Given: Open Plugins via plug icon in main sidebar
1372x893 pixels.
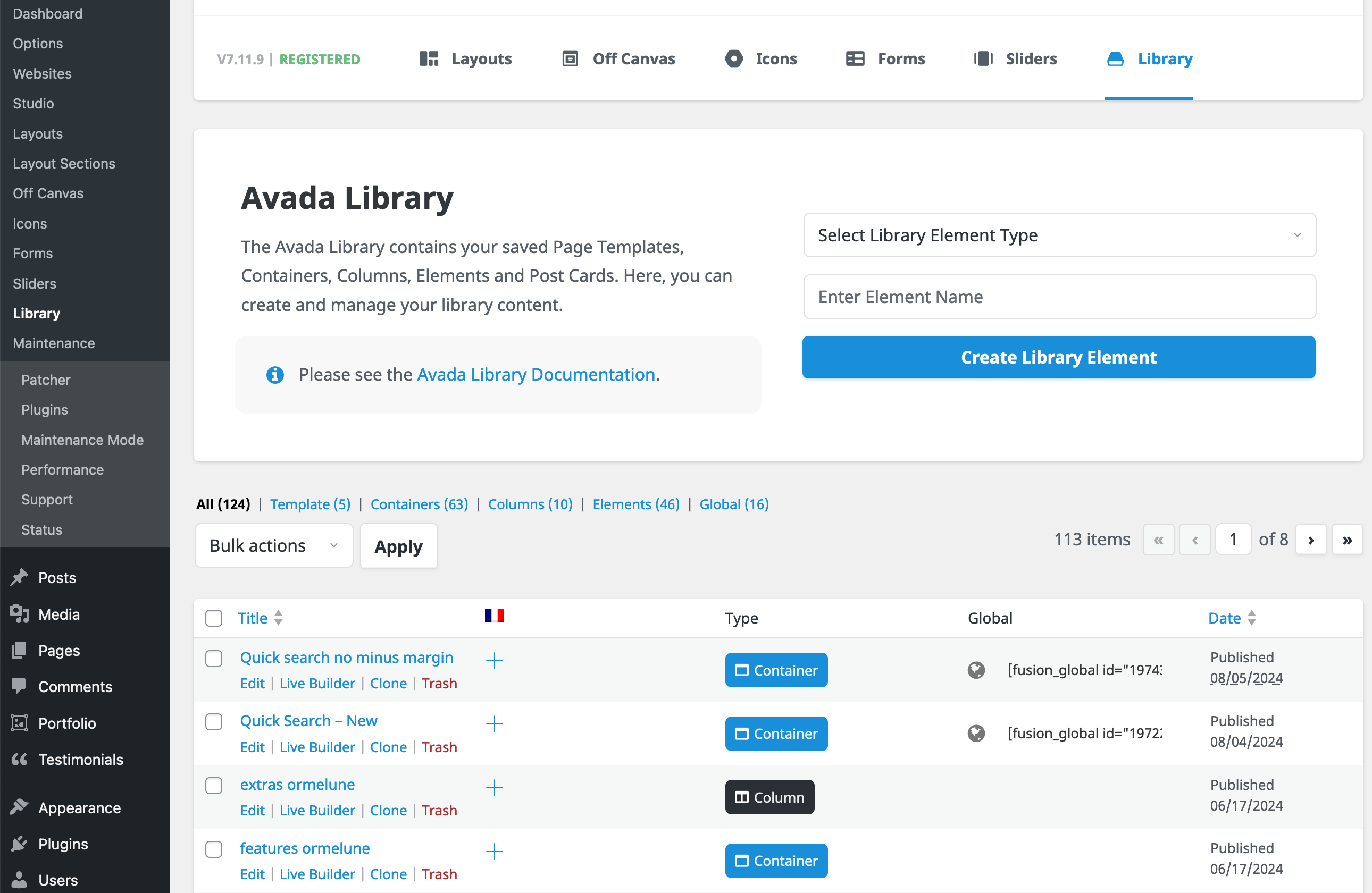Looking at the screenshot, I should pyautogui.click(x=19, y=844).
